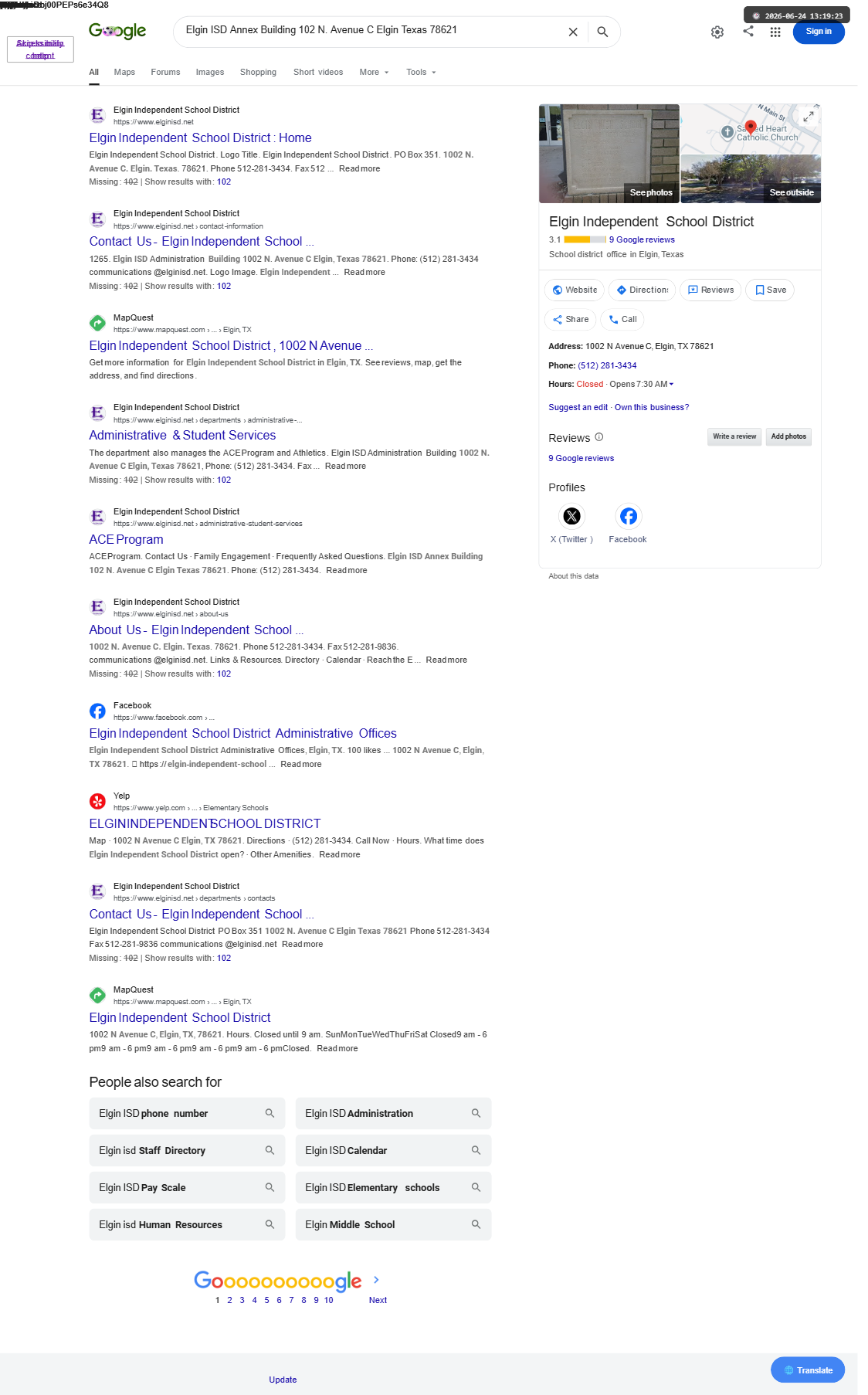Switch to the Maps tab
The height and width of the screenshot is (1395, 868).
pos(124,72)
